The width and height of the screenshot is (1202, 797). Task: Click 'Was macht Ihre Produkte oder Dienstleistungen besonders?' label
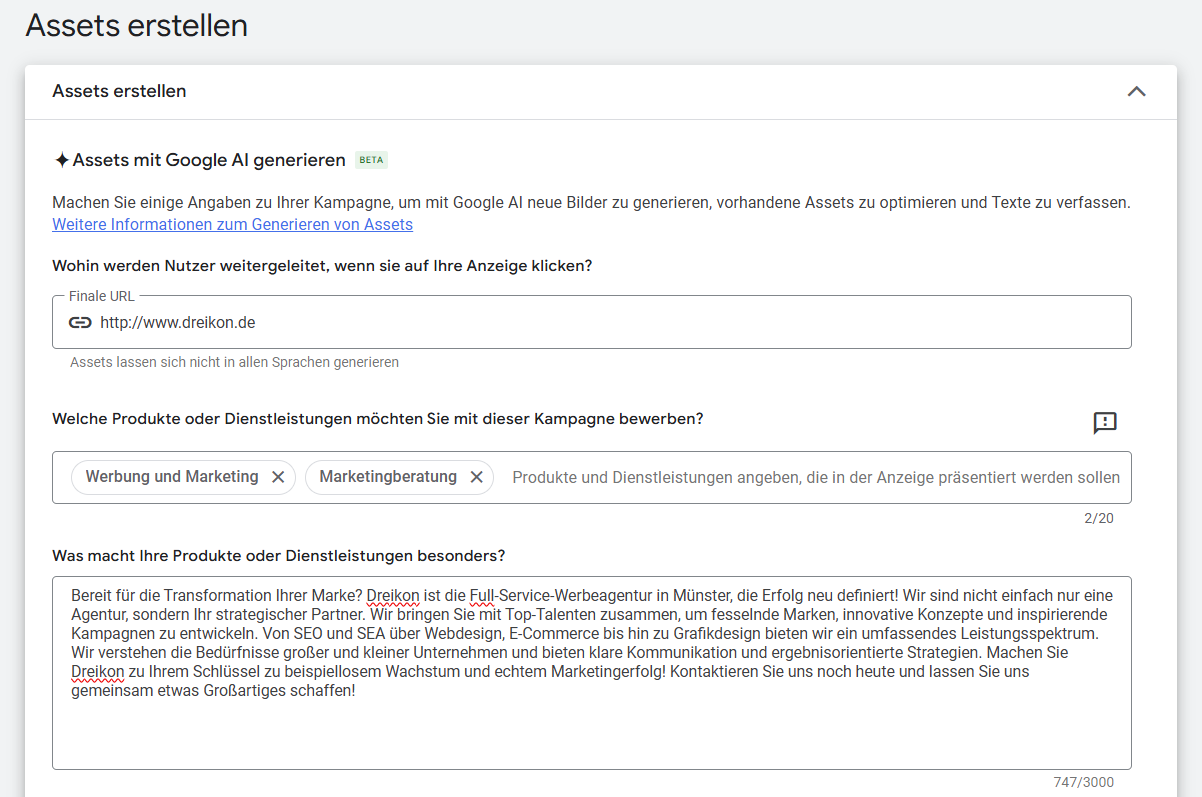click(279, 555)
